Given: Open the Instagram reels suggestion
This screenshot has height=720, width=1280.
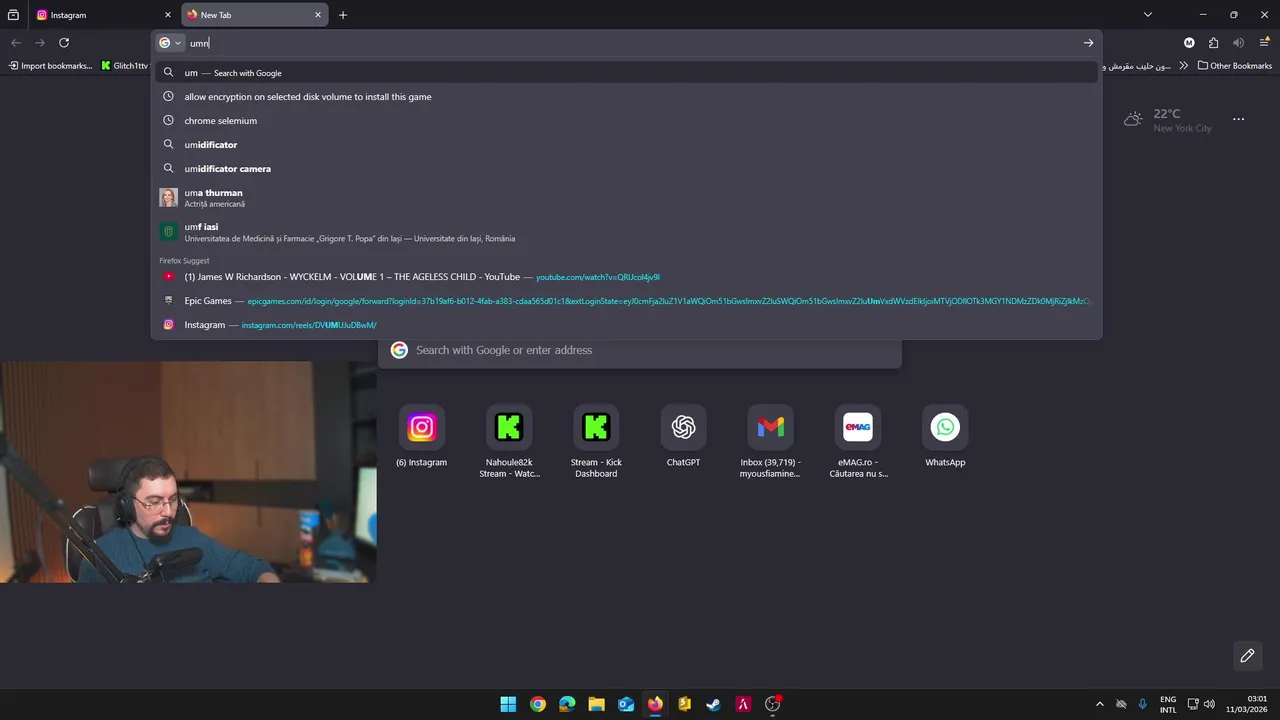Looking at the screenshot, I should coord(627,325).
